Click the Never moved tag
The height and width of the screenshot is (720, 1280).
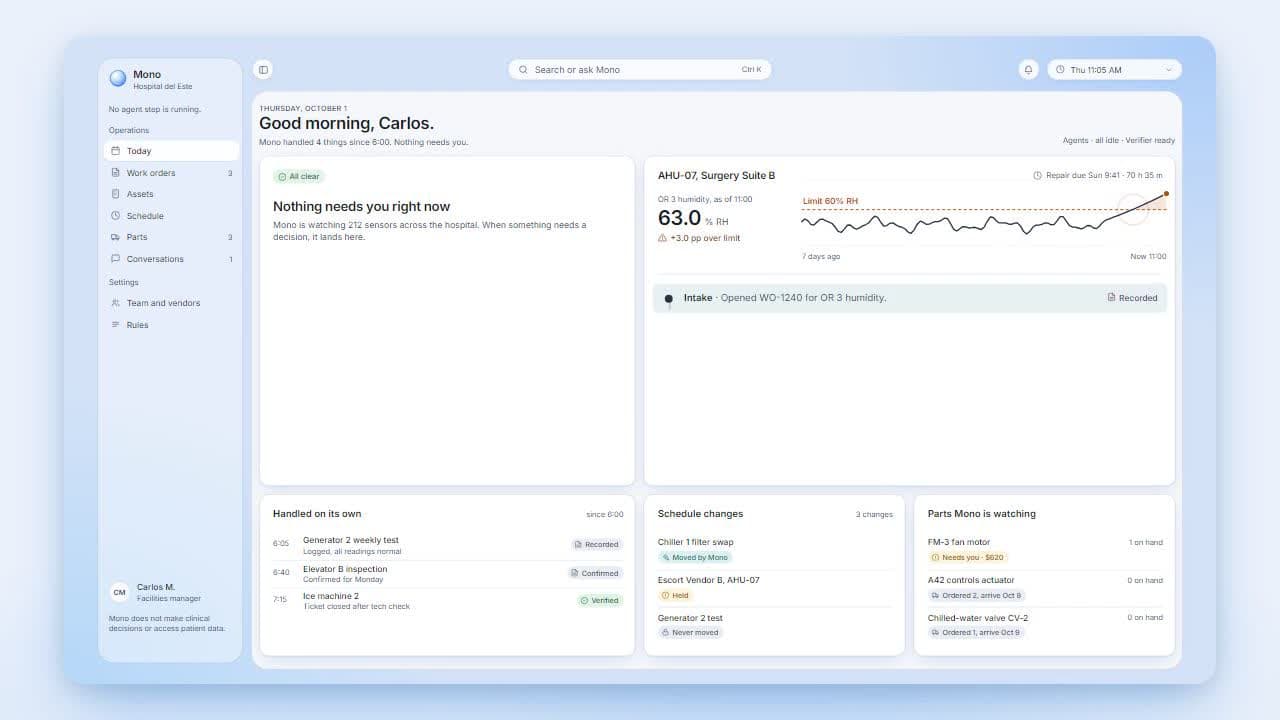[690, 633]
